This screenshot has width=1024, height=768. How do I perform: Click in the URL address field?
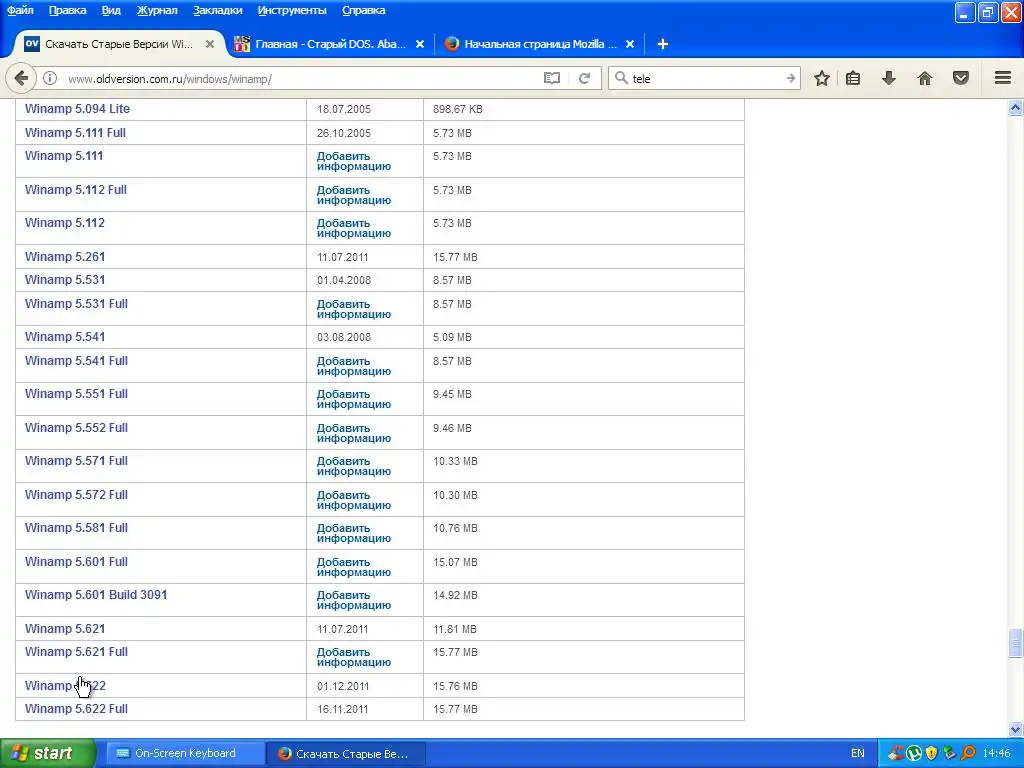click(300, 78)
